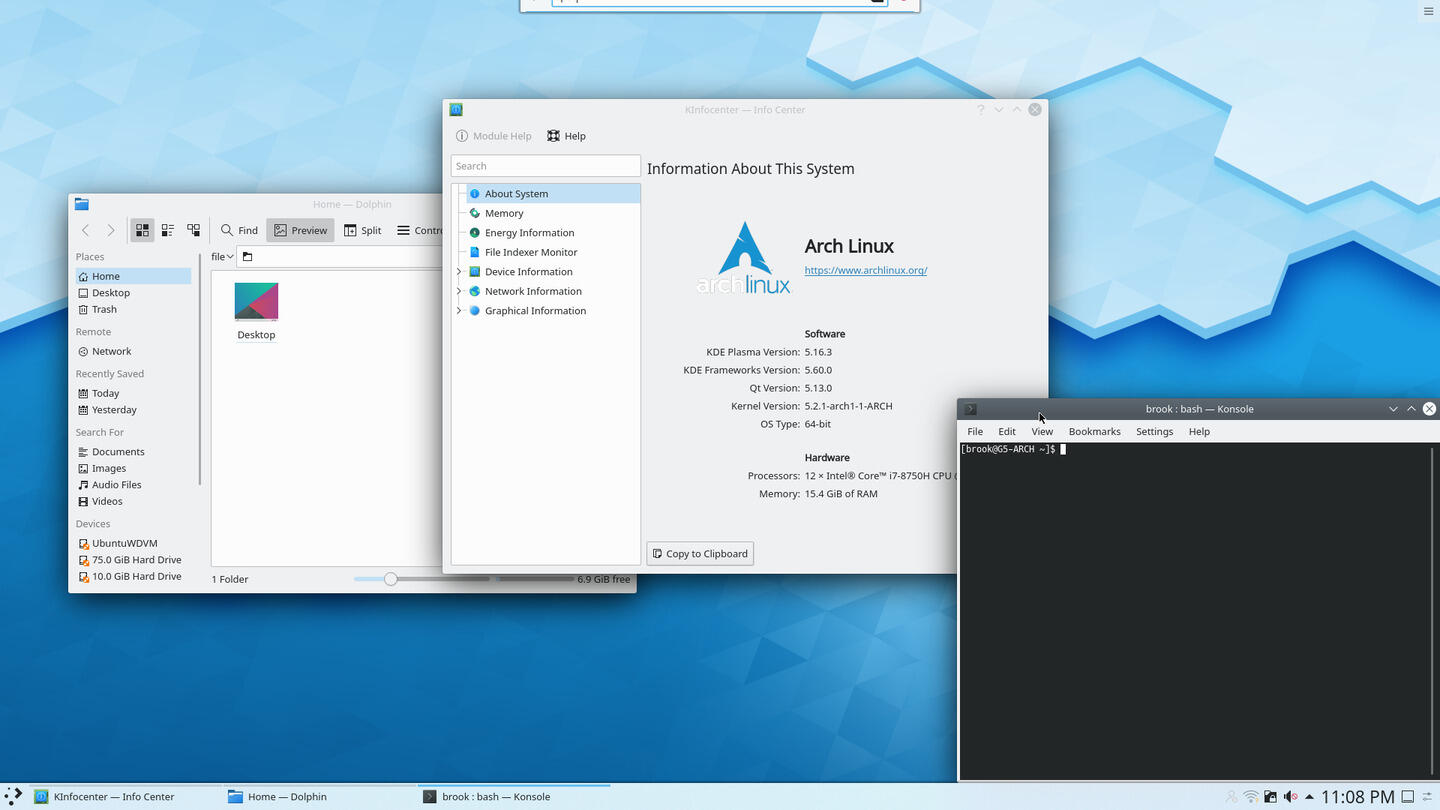Click the 11:08 PM clock

(1357, 797)
